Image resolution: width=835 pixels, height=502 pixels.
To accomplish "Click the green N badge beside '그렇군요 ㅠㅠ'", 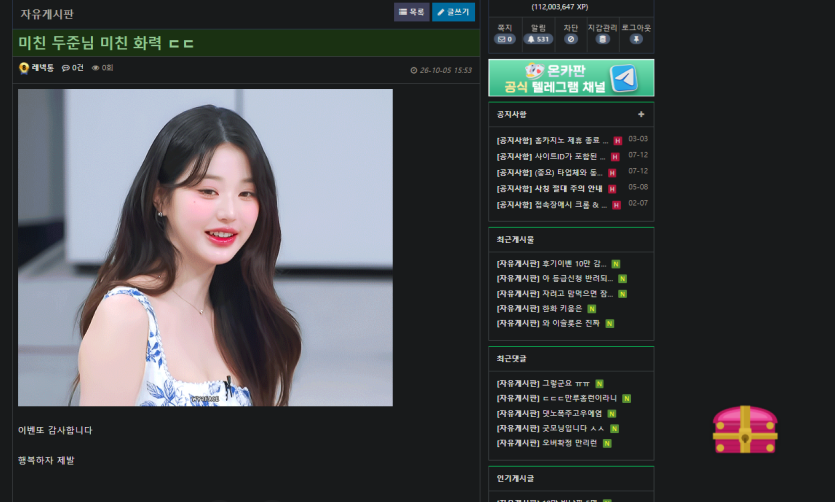I will tap(599, 383).
